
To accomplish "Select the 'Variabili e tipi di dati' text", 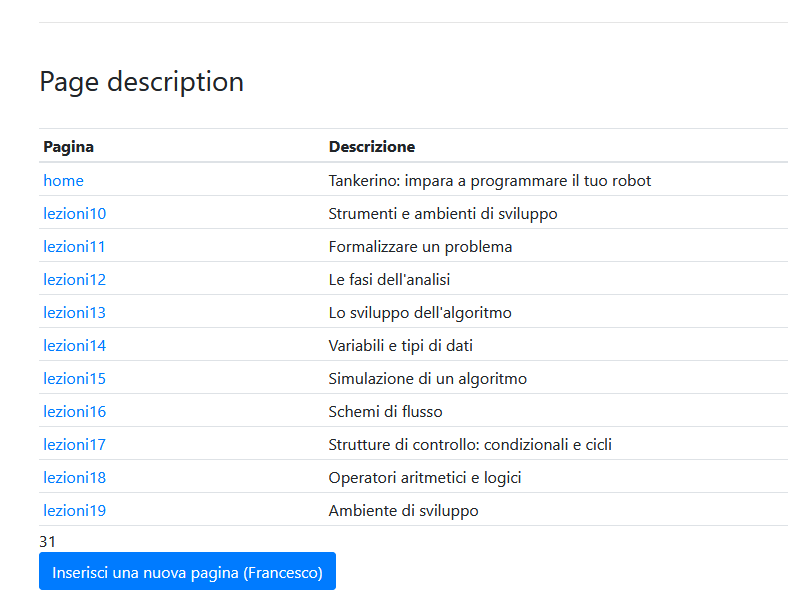I will (x=400, y=346).
